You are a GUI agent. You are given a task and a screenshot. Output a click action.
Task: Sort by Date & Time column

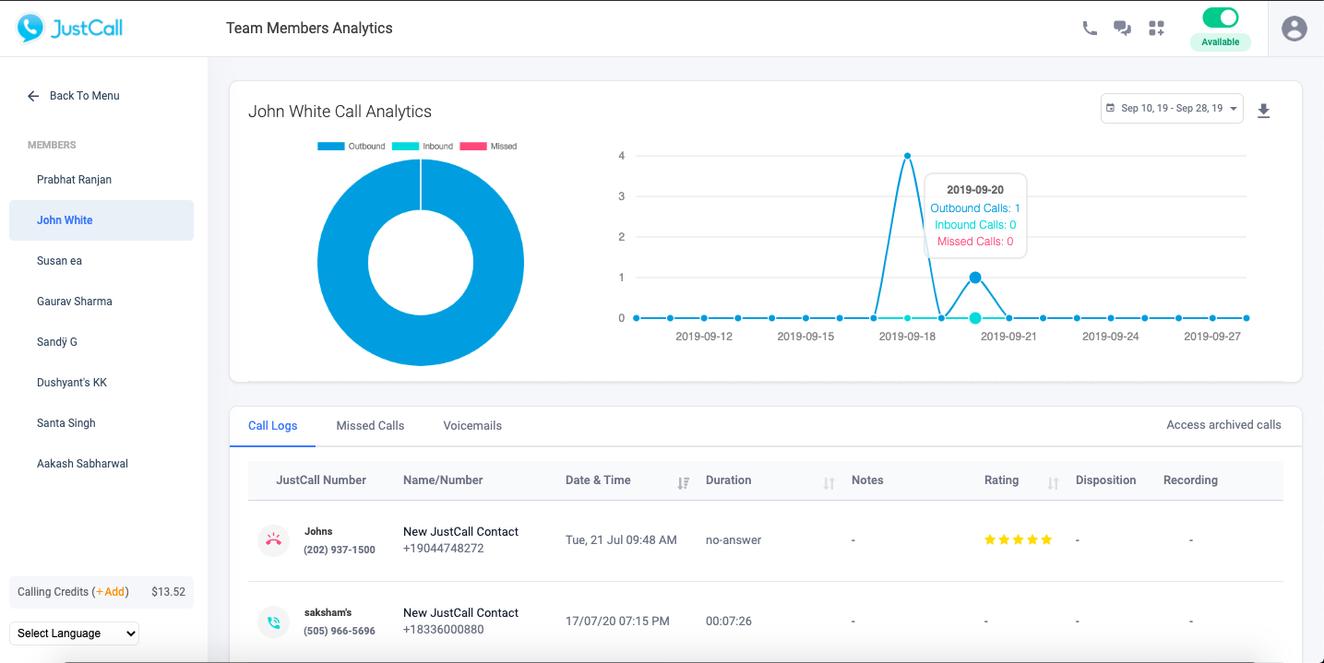(x=683, y=482)
